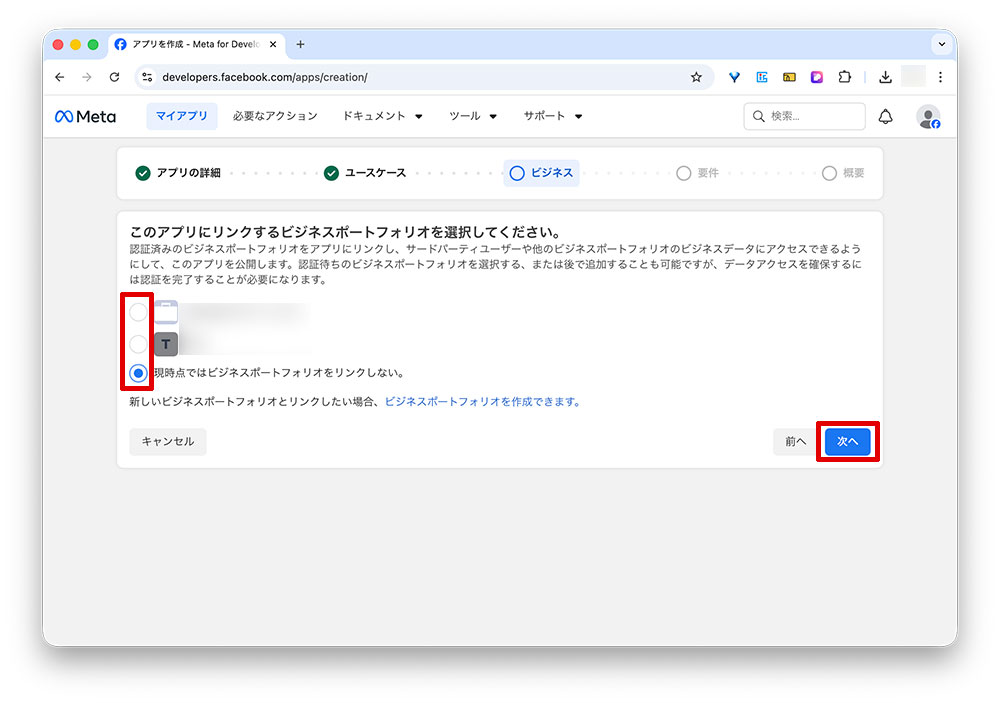Click the profile avatar icon
Viewport: 1000px width, 703px height.
[x=929, y=116]
